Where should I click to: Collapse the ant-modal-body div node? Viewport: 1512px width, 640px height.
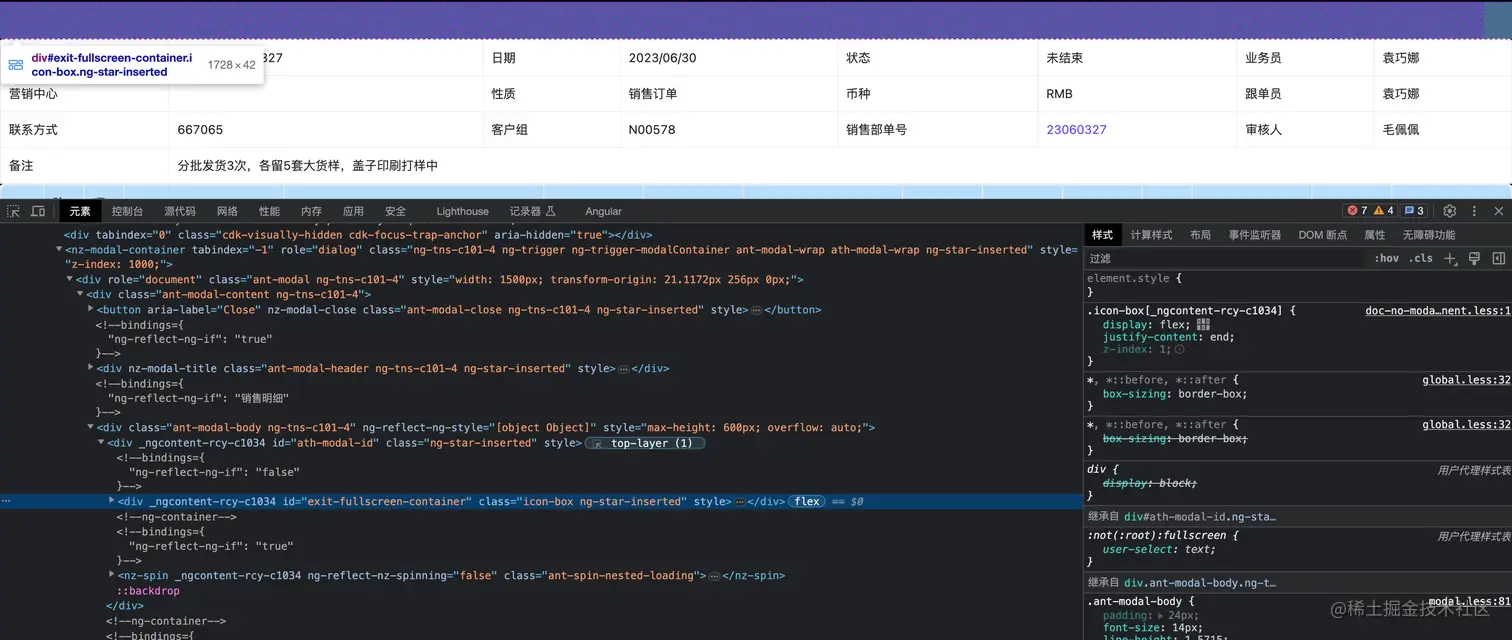tap(91, 428)
